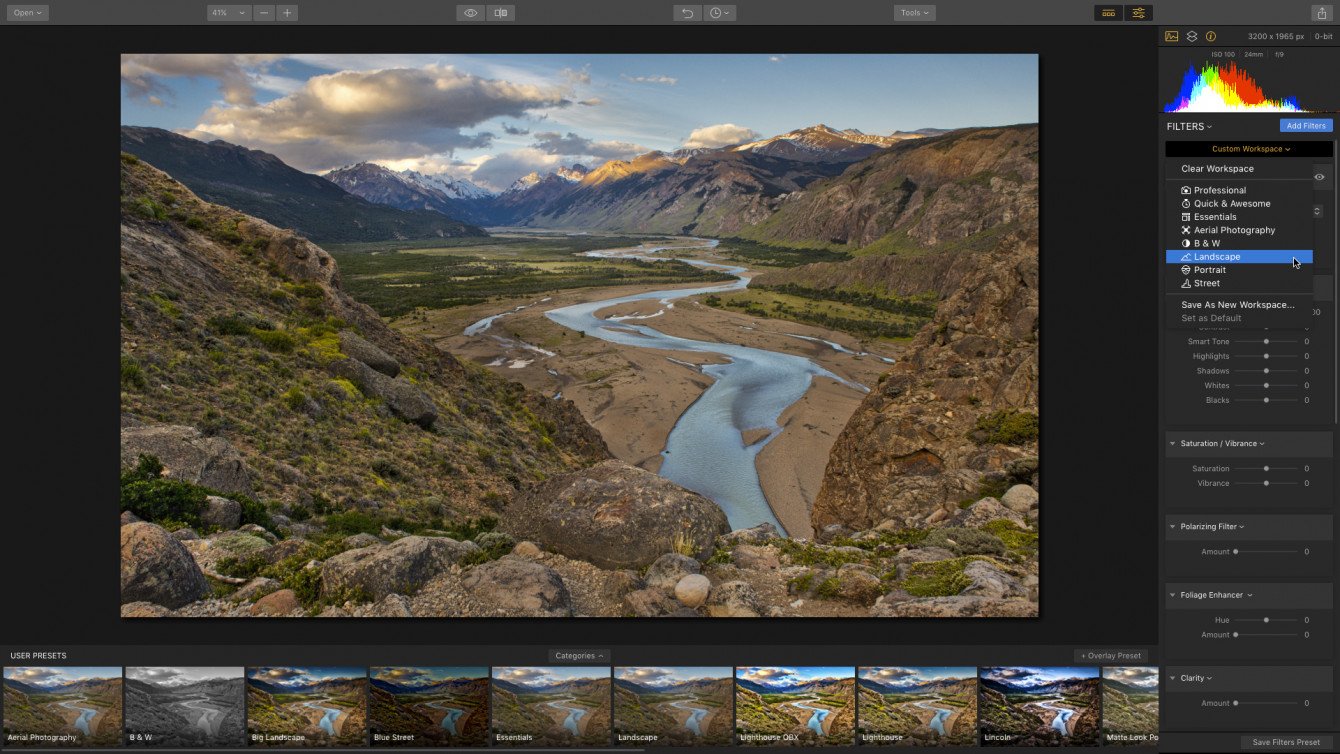Screen dimensions: 1340x754
Task: Open the Categories dropdown in presets bar
Action: (x=579, y=656)
